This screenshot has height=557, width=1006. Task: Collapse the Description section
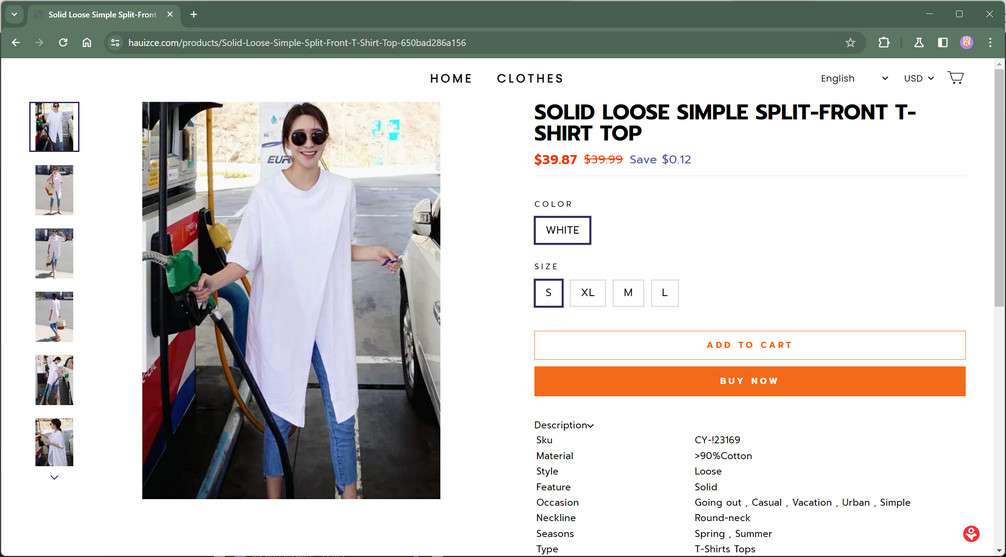click(564, 425)
